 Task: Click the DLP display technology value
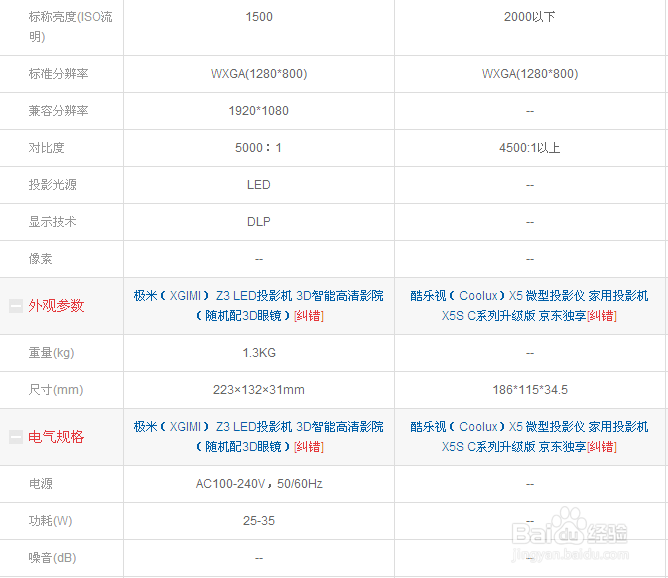tap(259, 222)
